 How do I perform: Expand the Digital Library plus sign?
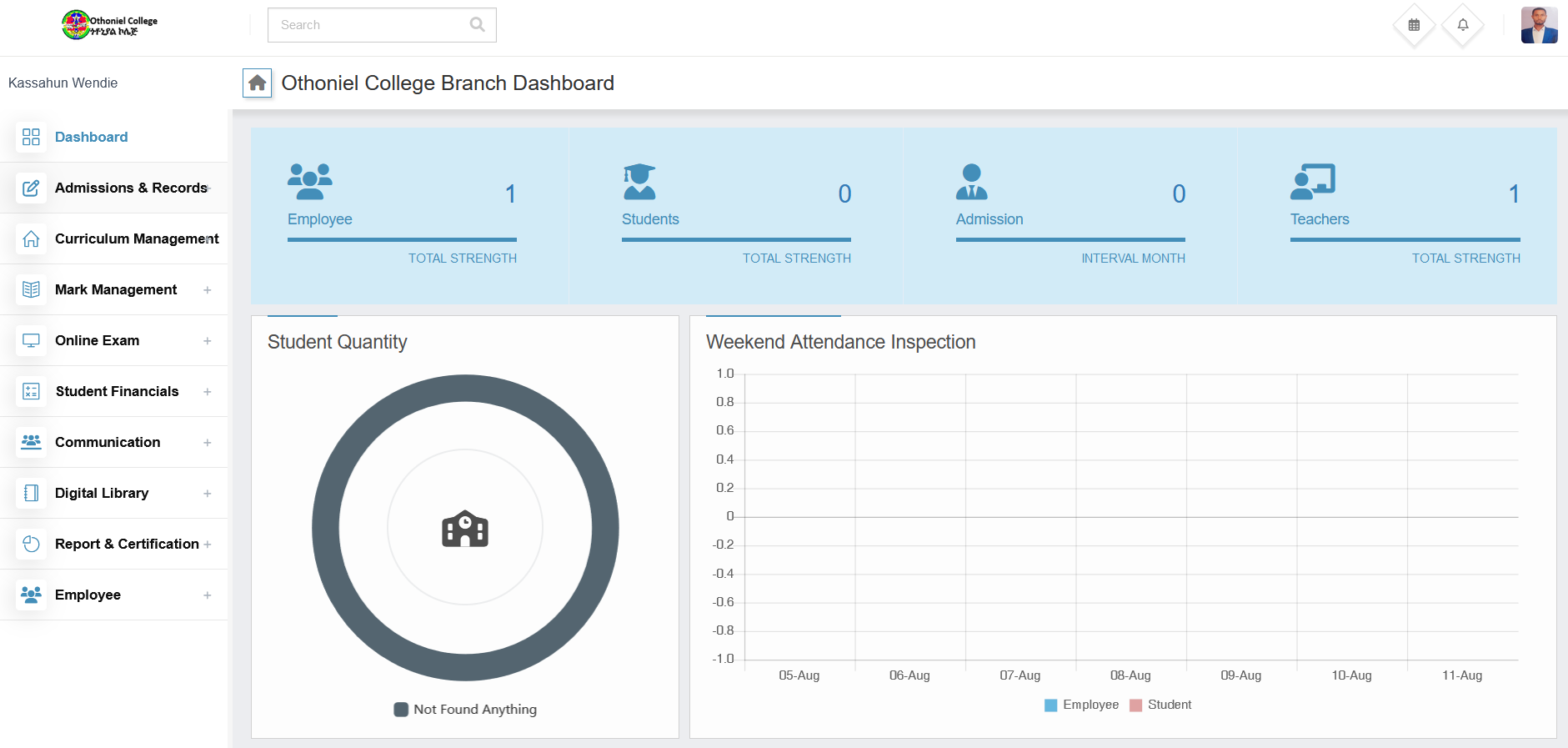(x=207, y=494)
